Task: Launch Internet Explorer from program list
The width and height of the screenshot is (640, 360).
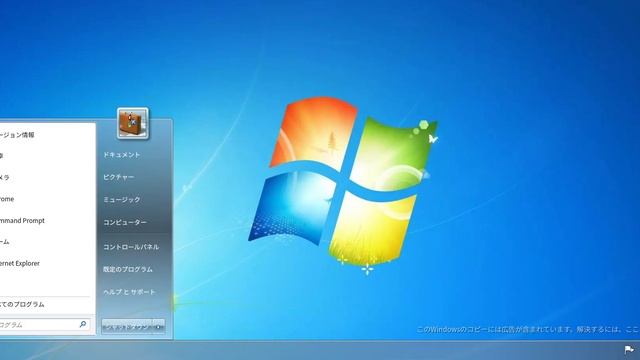Action: tap(20, 264)
